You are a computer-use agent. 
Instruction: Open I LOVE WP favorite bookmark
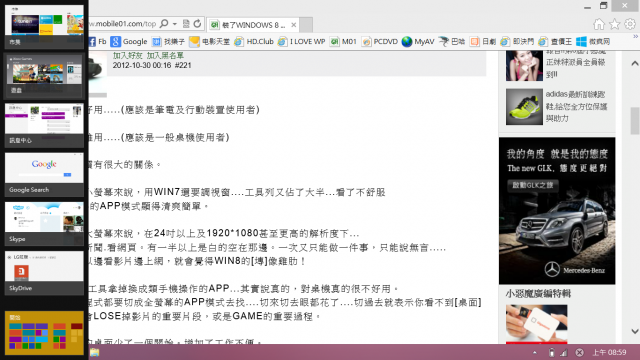[301, 41]
